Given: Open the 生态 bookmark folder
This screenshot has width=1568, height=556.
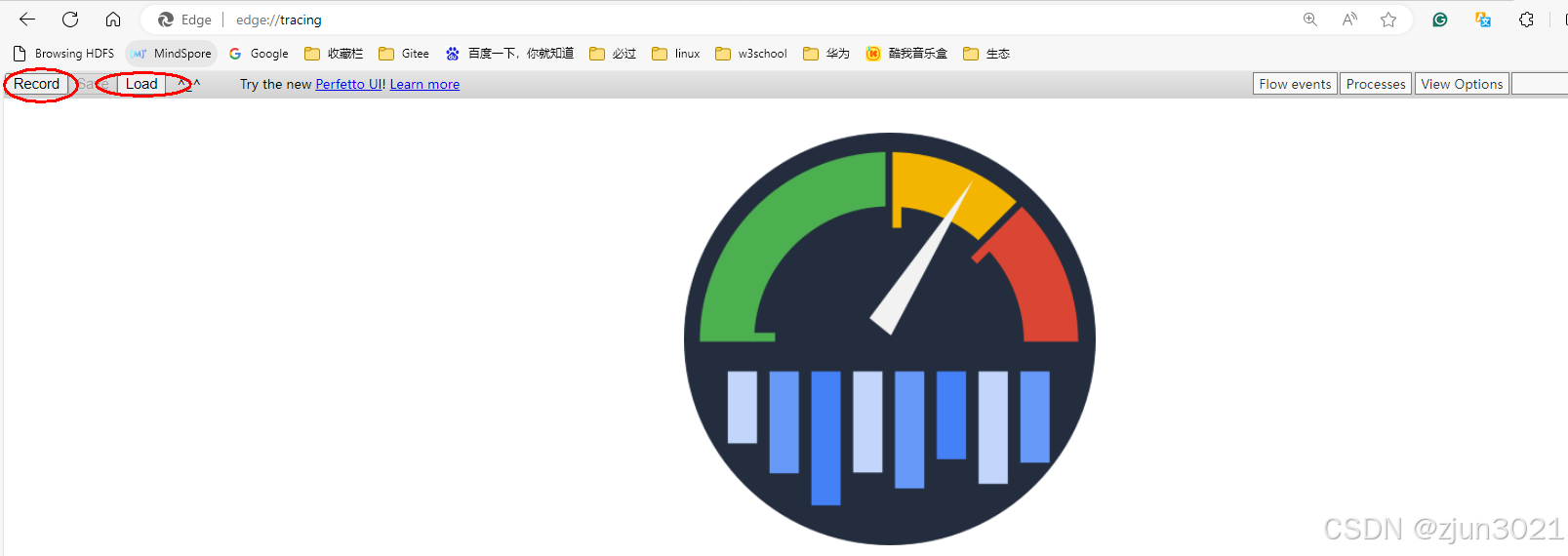Looking at the screenshot, I should [986, 54].
